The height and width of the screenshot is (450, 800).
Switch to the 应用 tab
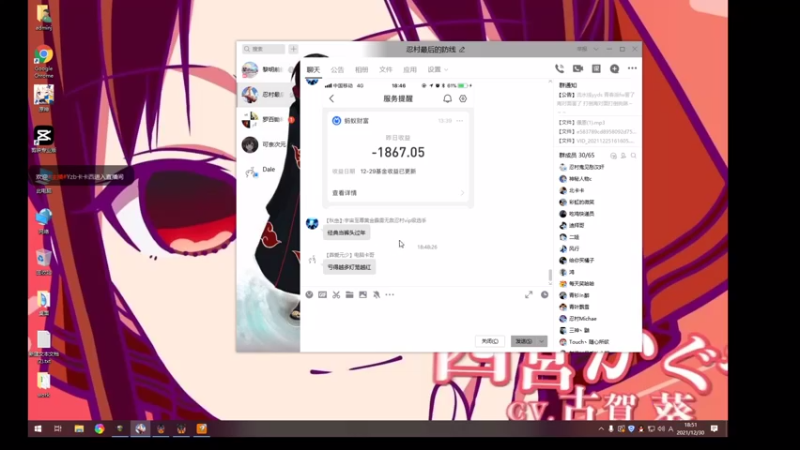pos(410,69)
